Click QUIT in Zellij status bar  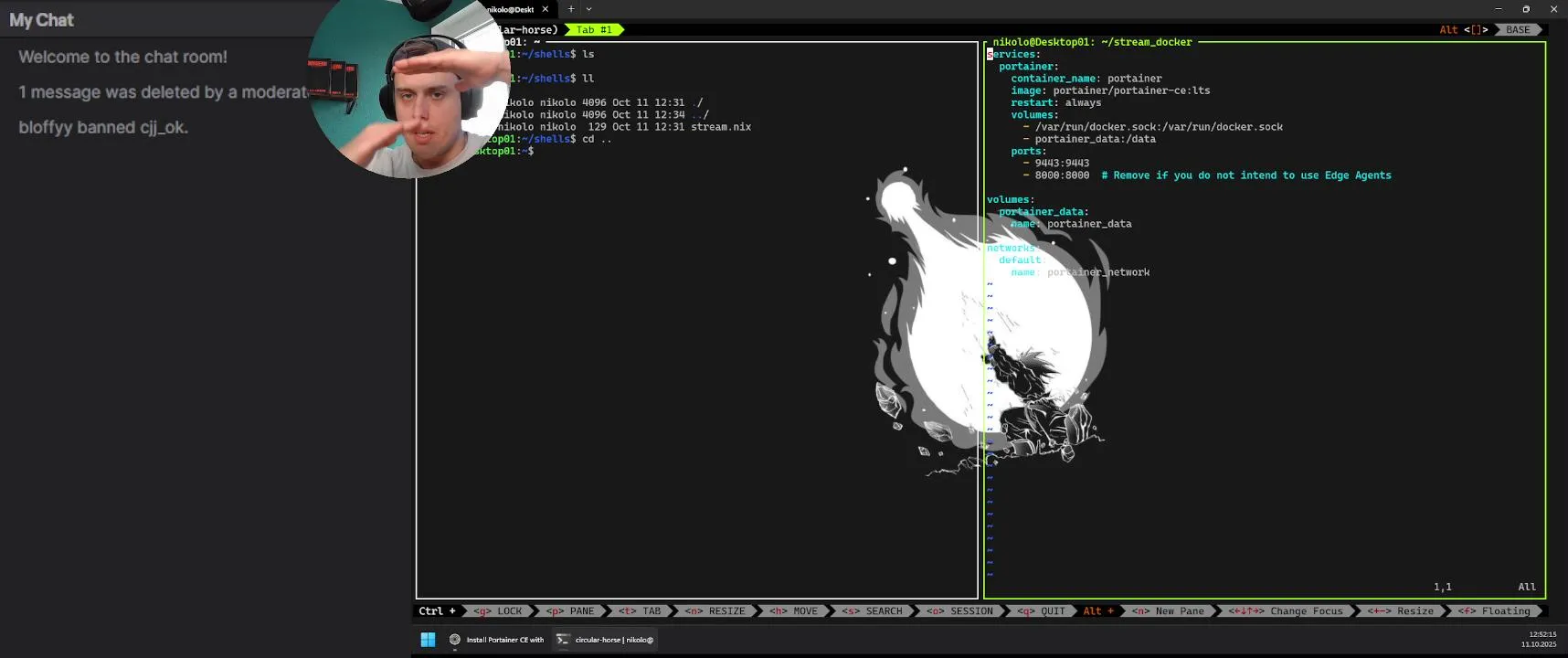1042,611
